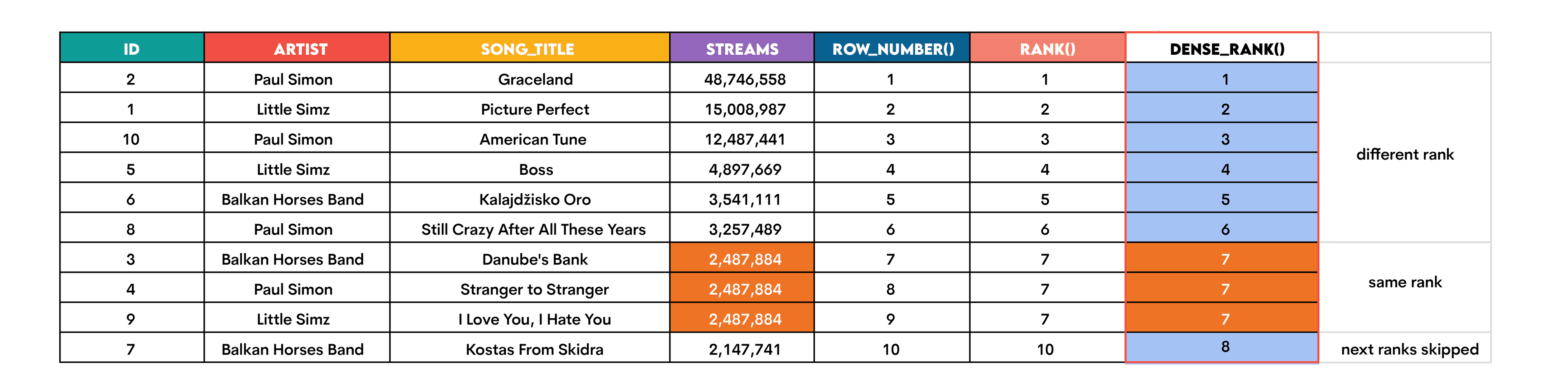Click the SONG_TITLE column header
This screenshot has width=1568, height=383.
pyautogui.click(x=528, y=49)
